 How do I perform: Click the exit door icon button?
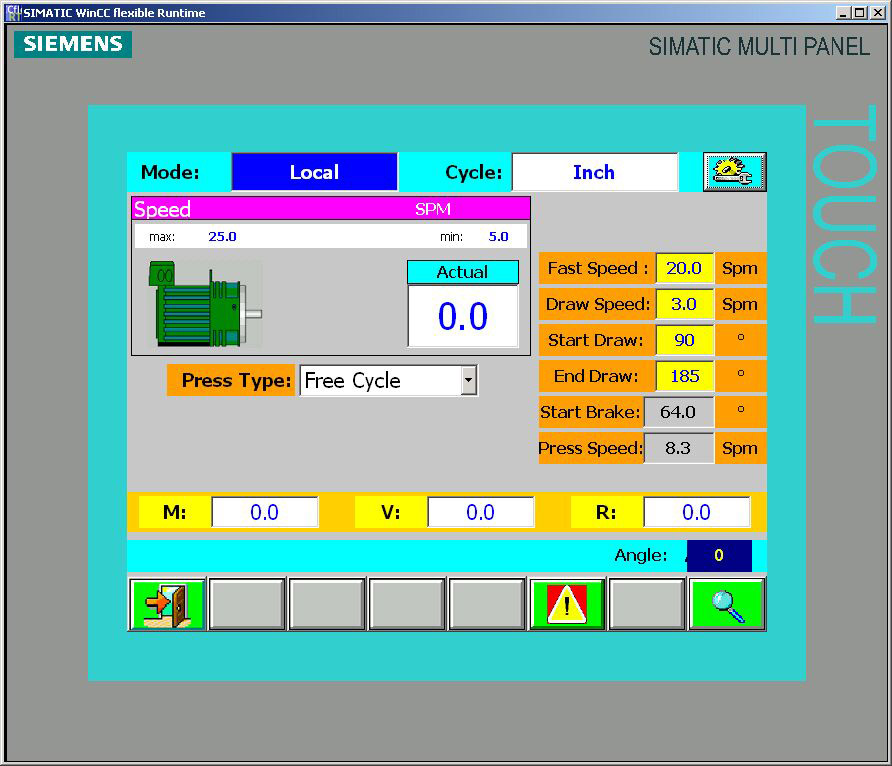click(167, 604)
